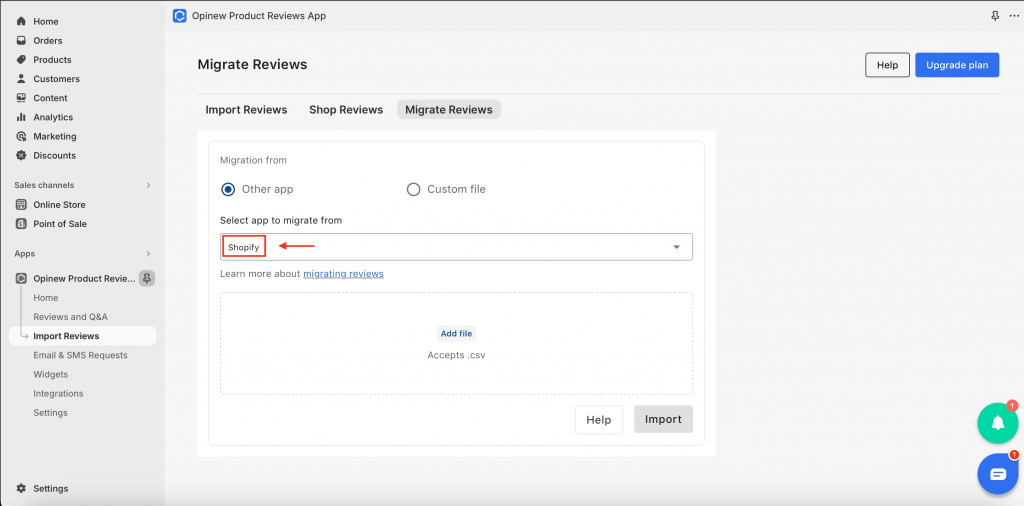Click the Customers sidebar label
The height and width of the screenshot is (506, 1024).
56,79
